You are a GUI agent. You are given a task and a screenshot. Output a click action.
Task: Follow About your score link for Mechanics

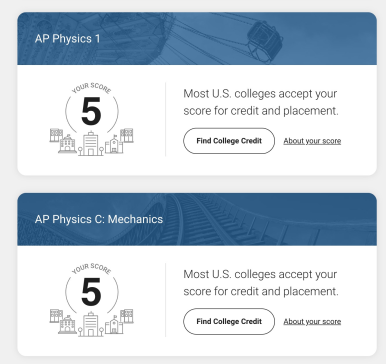312,322
